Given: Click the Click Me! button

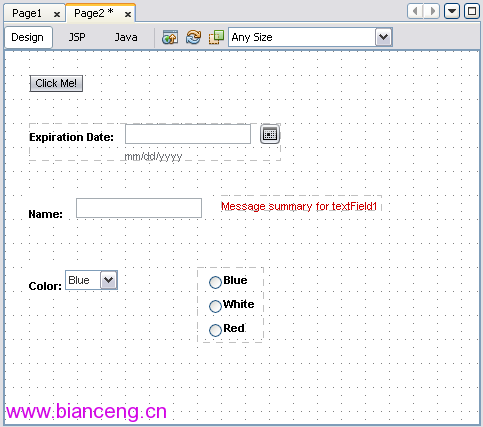Looking at the screenshot, I should tap(56, 83).
